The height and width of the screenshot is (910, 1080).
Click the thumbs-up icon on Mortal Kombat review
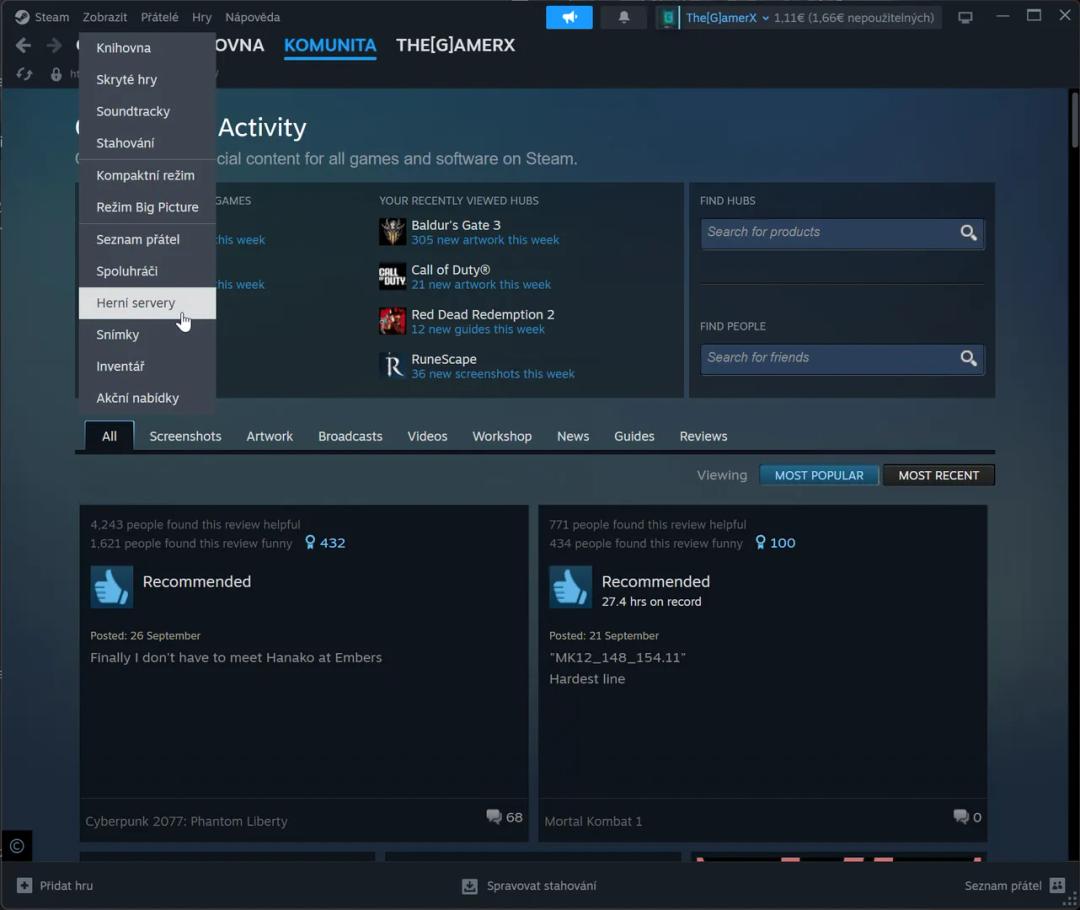tap(570, 587)
